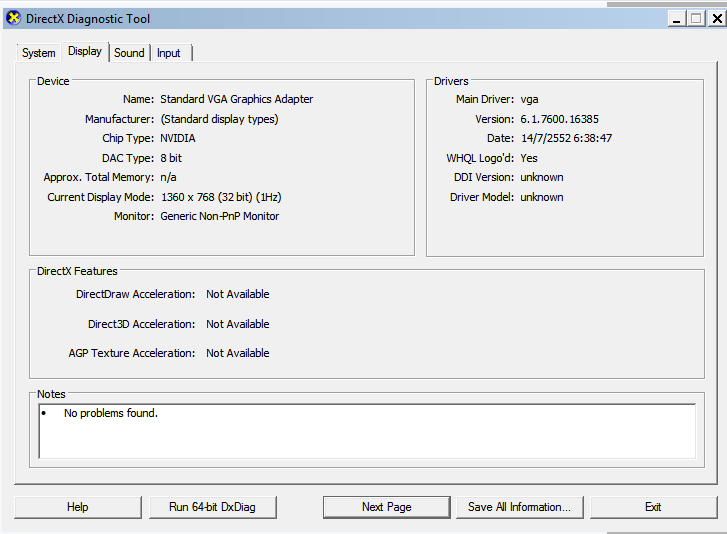Image resolution: width=727 pixels, height=534 pixels.
Task: Open the Sound tab
Action: tap(129, 53)
